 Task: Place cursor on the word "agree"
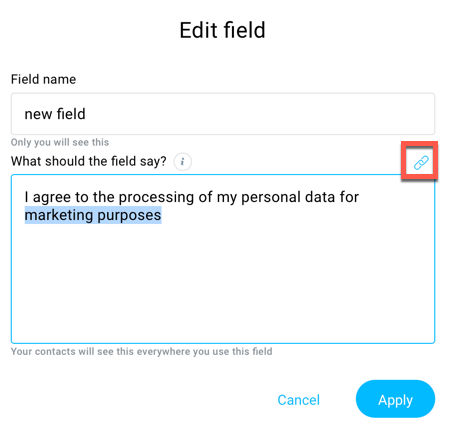(52, 198)
